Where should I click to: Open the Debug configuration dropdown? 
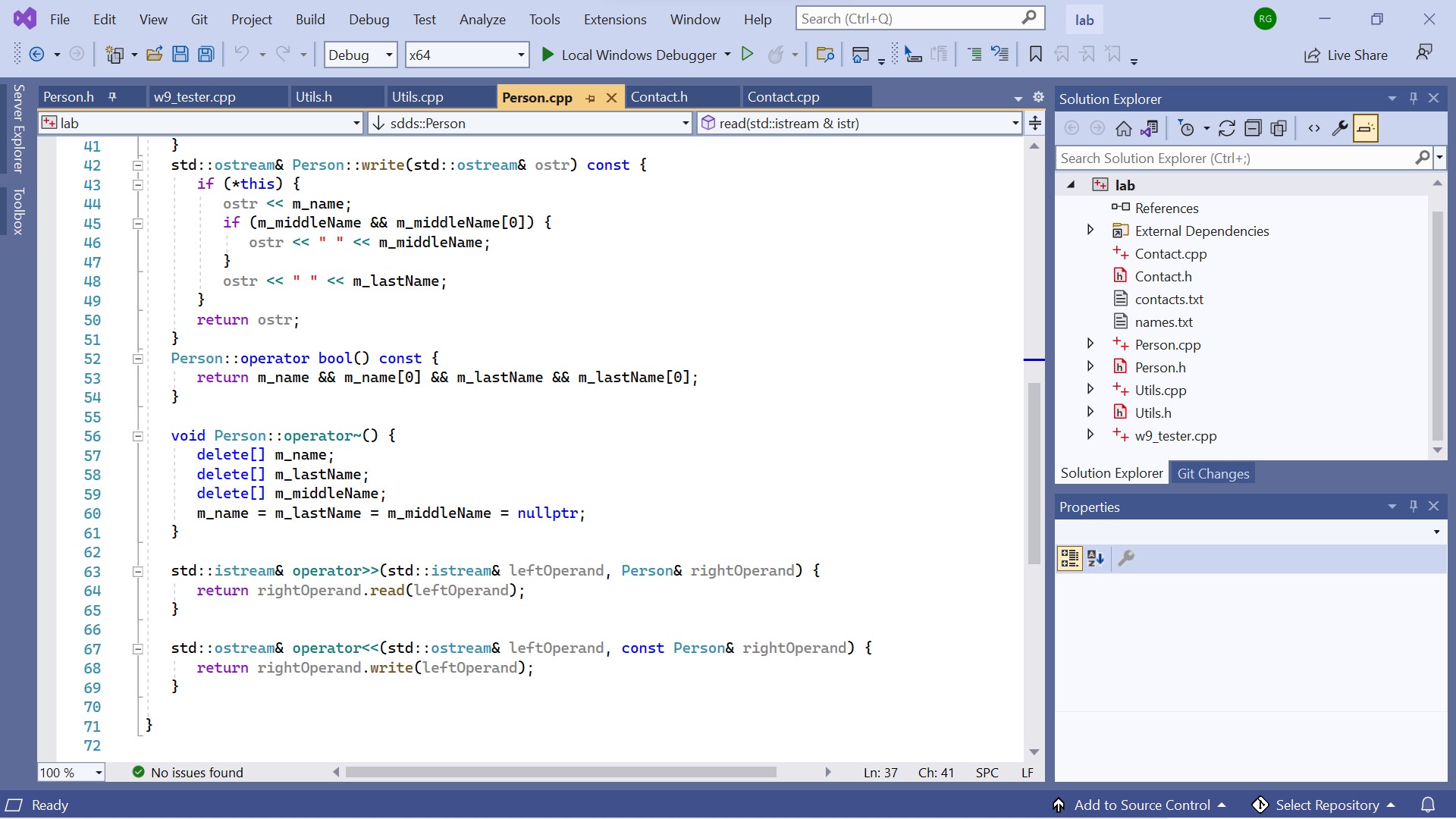point(361,55)
